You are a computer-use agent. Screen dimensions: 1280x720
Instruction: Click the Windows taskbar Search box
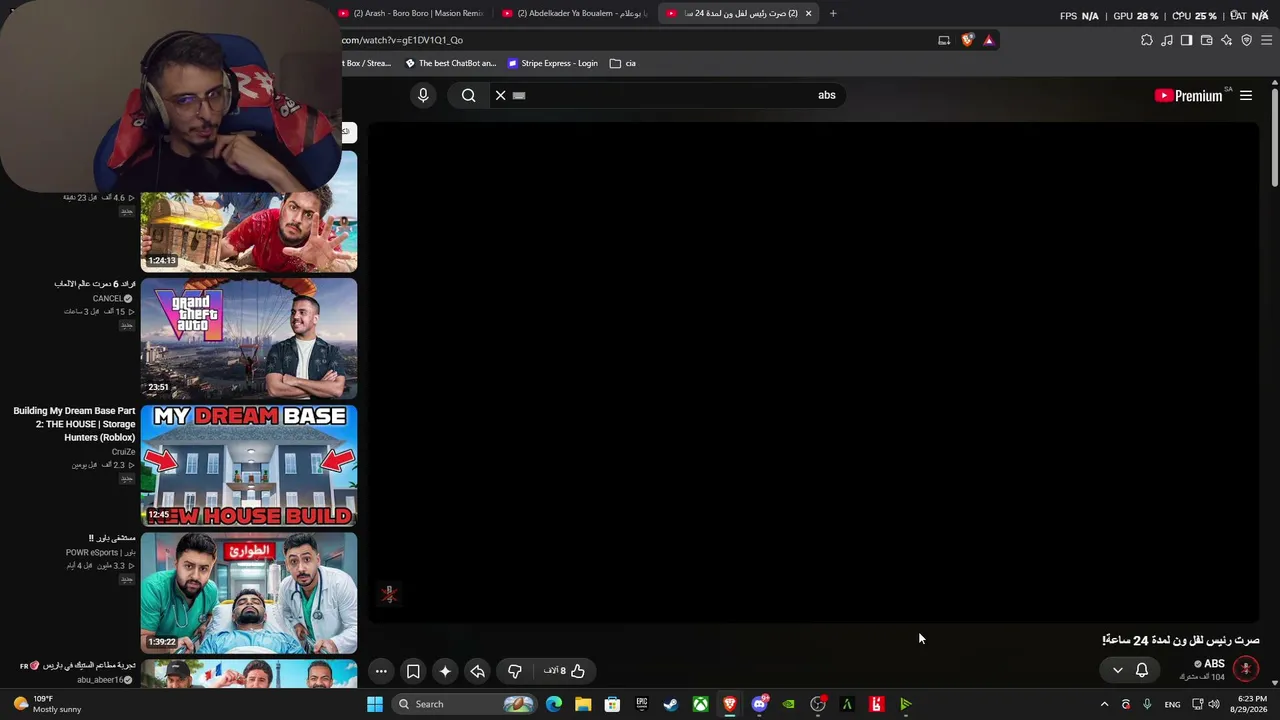coord(465,704)
